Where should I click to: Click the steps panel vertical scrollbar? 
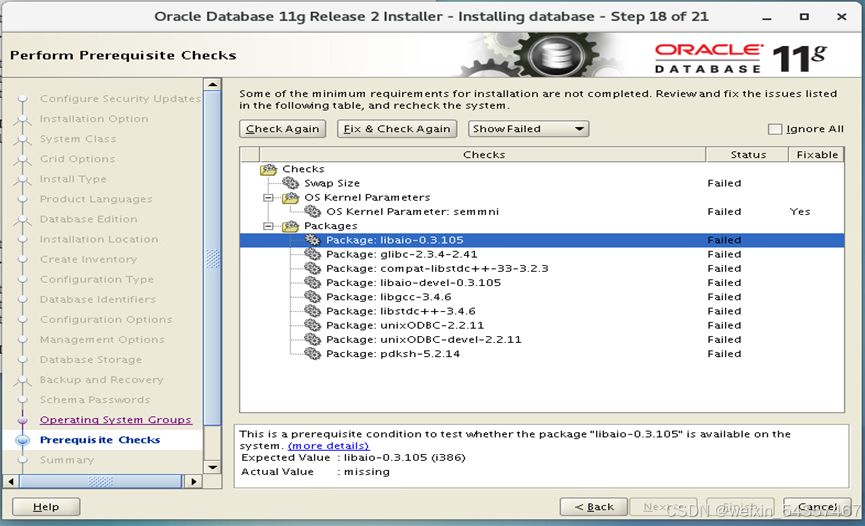pyautogui.click(x=212, y=260)
